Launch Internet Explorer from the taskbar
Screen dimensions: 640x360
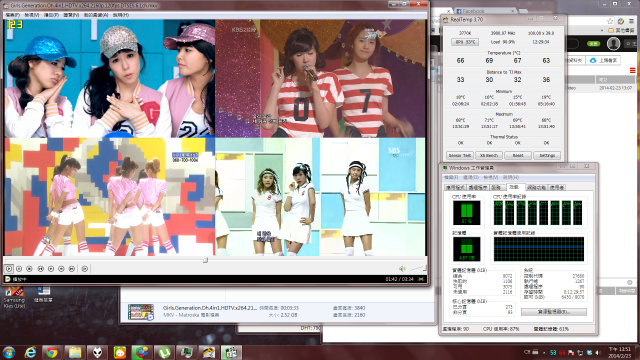pos(30,352)
